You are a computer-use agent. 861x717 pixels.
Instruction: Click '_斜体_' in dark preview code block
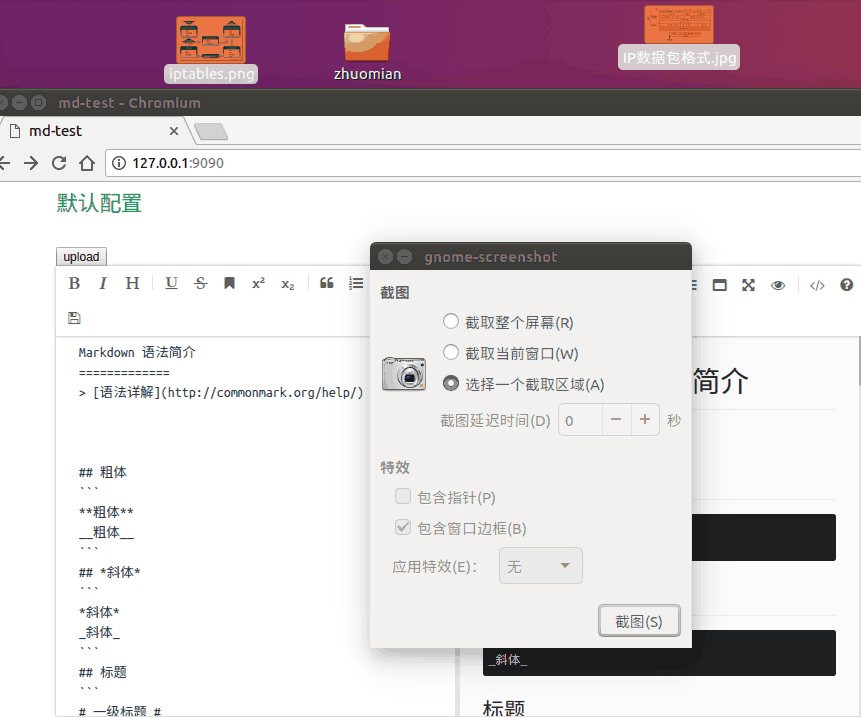pos(508,659)
